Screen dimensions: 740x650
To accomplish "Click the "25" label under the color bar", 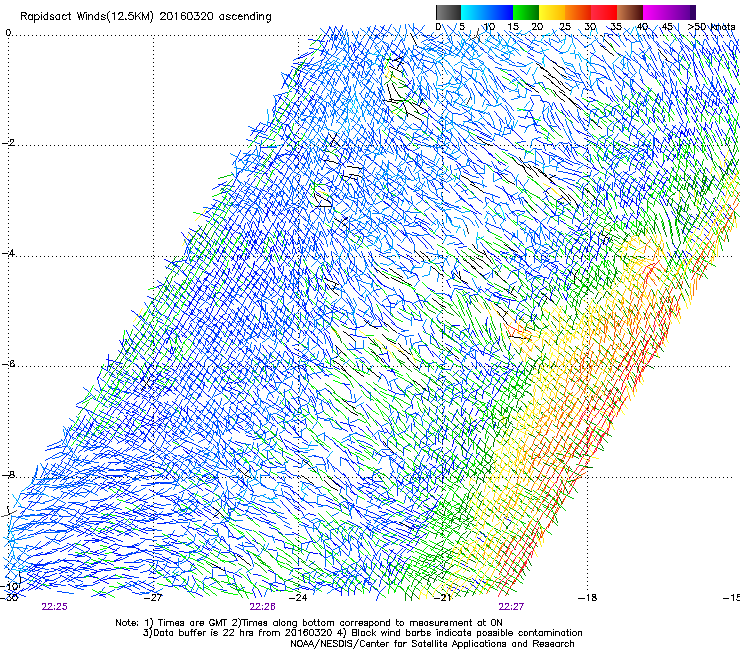I will (565, 27).
